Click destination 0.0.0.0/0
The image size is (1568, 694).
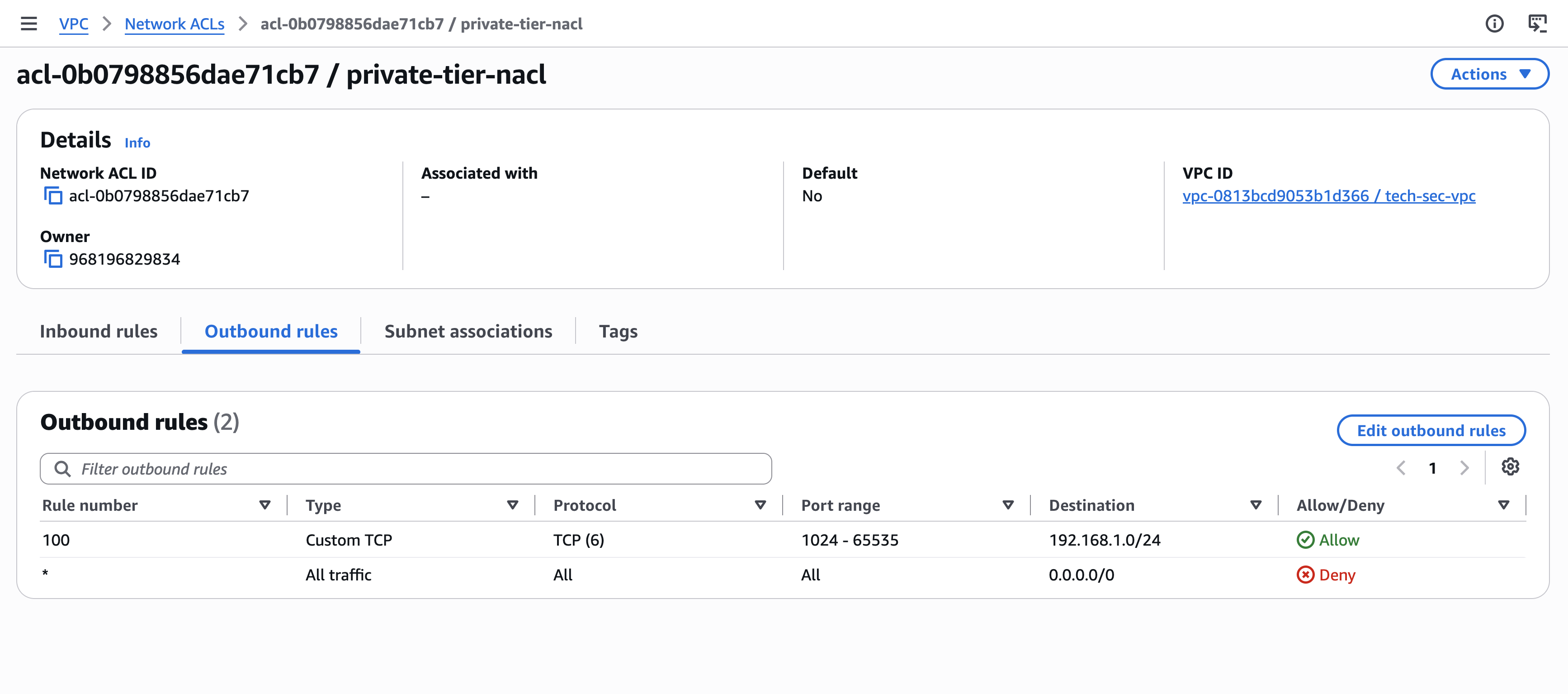point(1082,575)
